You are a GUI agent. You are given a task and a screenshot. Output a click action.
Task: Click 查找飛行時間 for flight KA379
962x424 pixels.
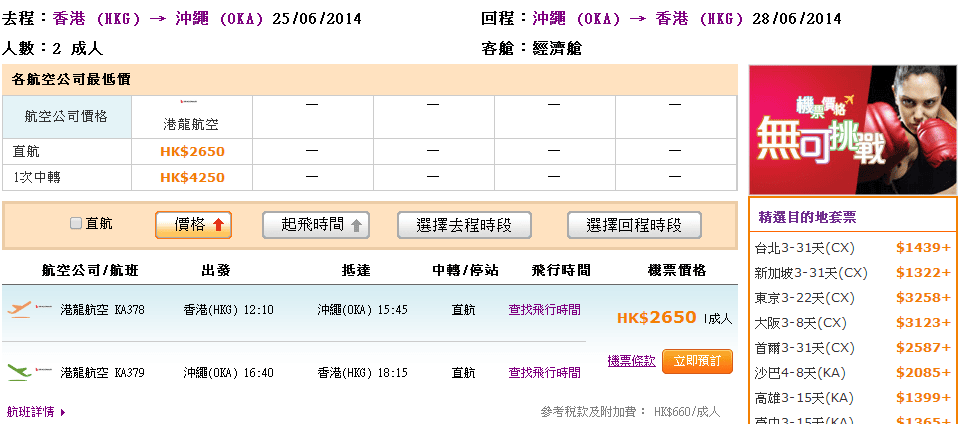(x=544, y=372)
